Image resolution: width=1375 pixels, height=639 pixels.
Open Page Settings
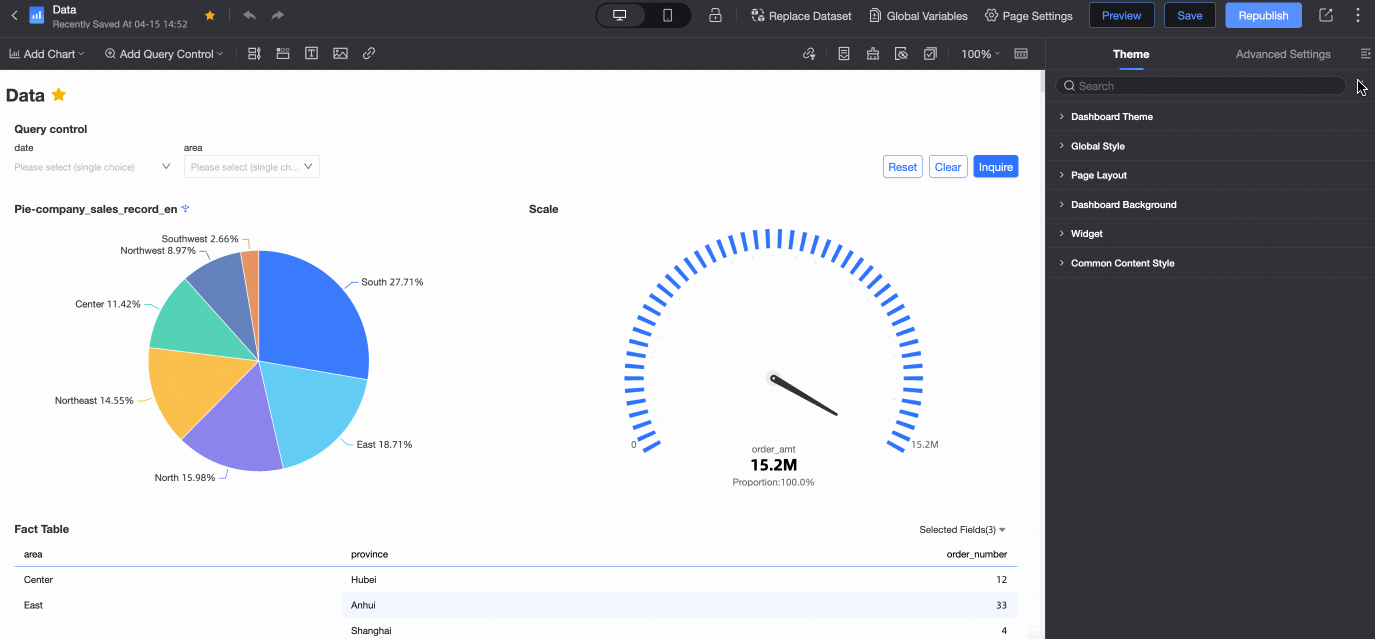pyautogui.click(x=1028, y=16)
